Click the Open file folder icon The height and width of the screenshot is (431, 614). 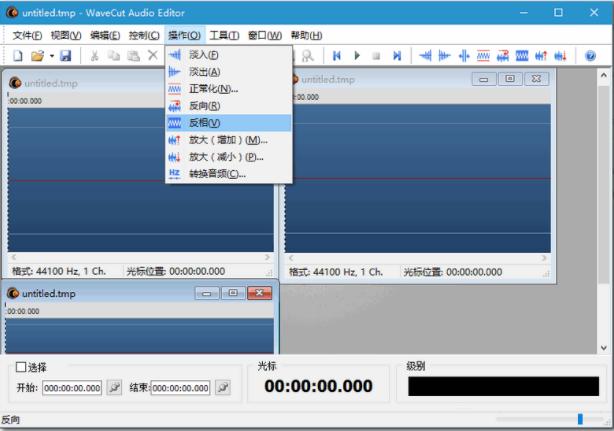(37, 56)
